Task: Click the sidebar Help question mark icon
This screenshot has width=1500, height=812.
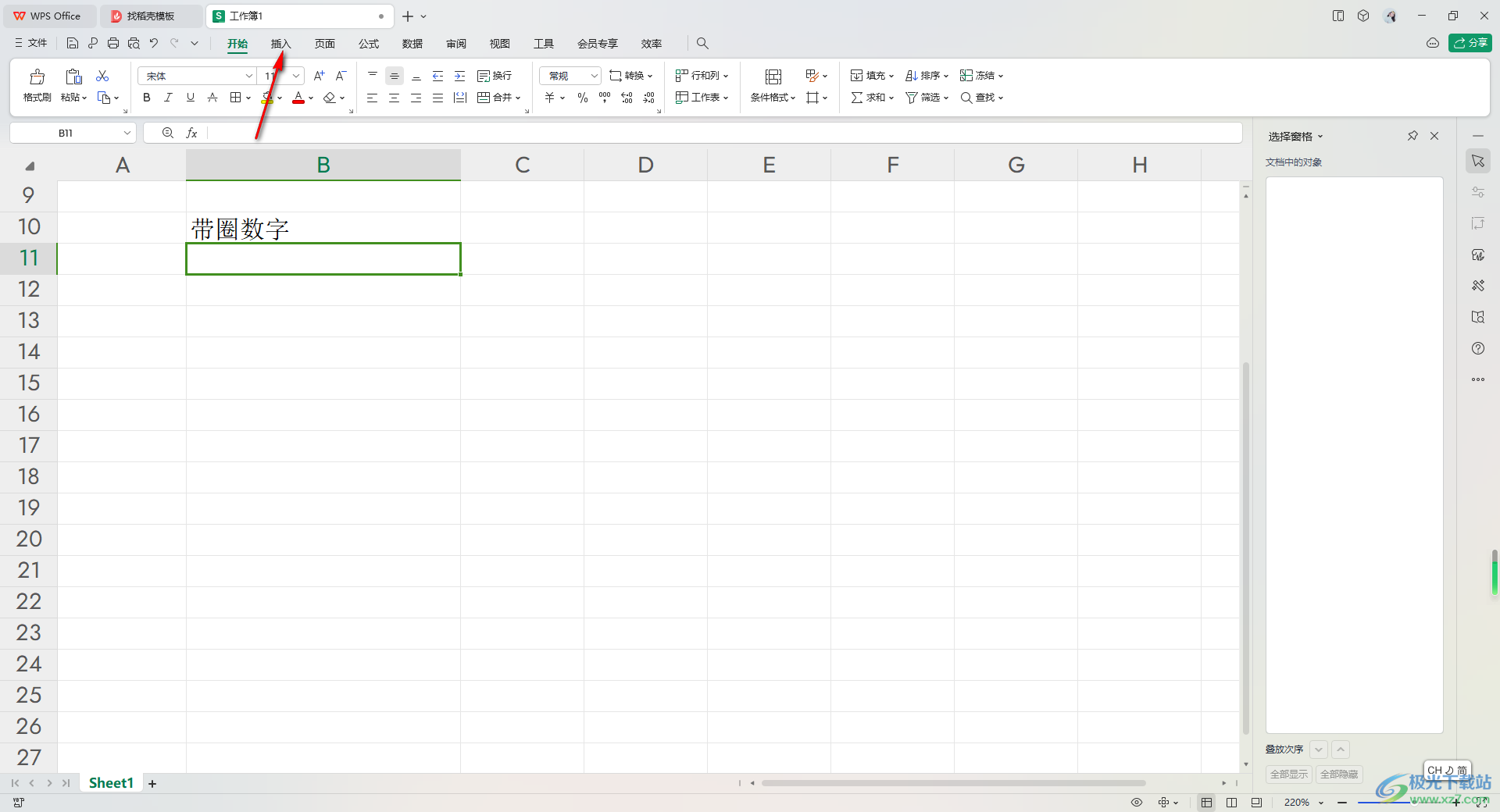Action: (x=1478, y=348)
